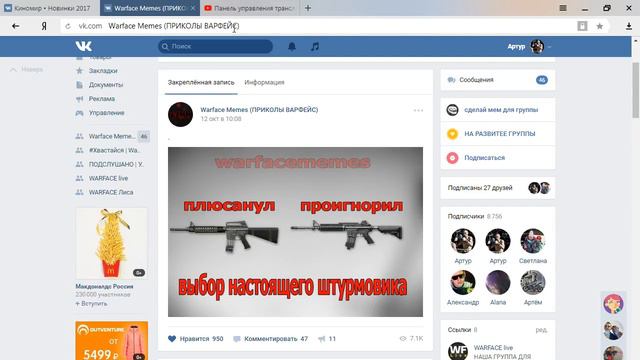The image size is (640, 360).
Task: Click the Управление gamepad sidebar icon
Action: click(x=80, y=113)
